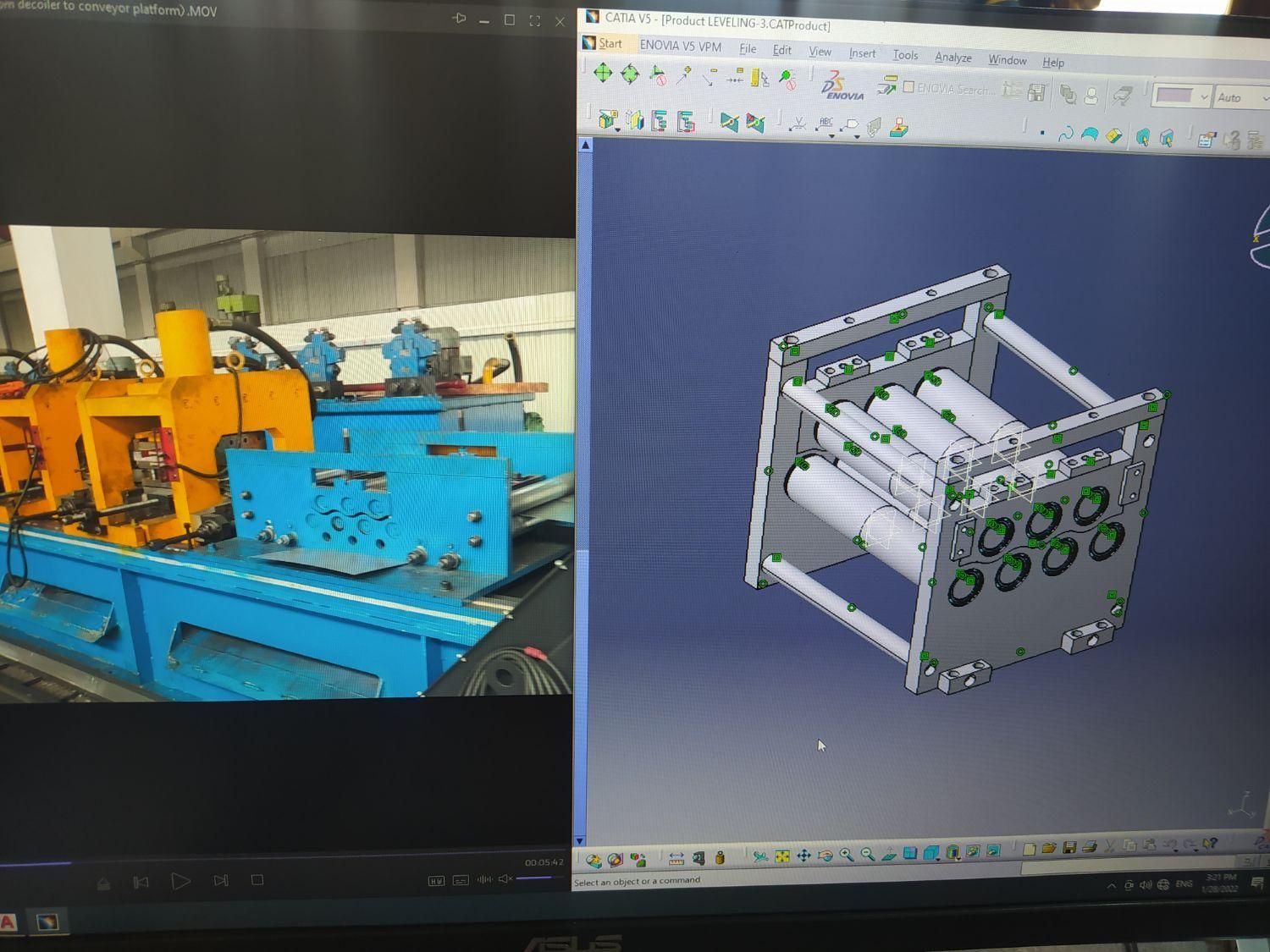
Task: Skip to next track in the video player
Action: (221, 880)
